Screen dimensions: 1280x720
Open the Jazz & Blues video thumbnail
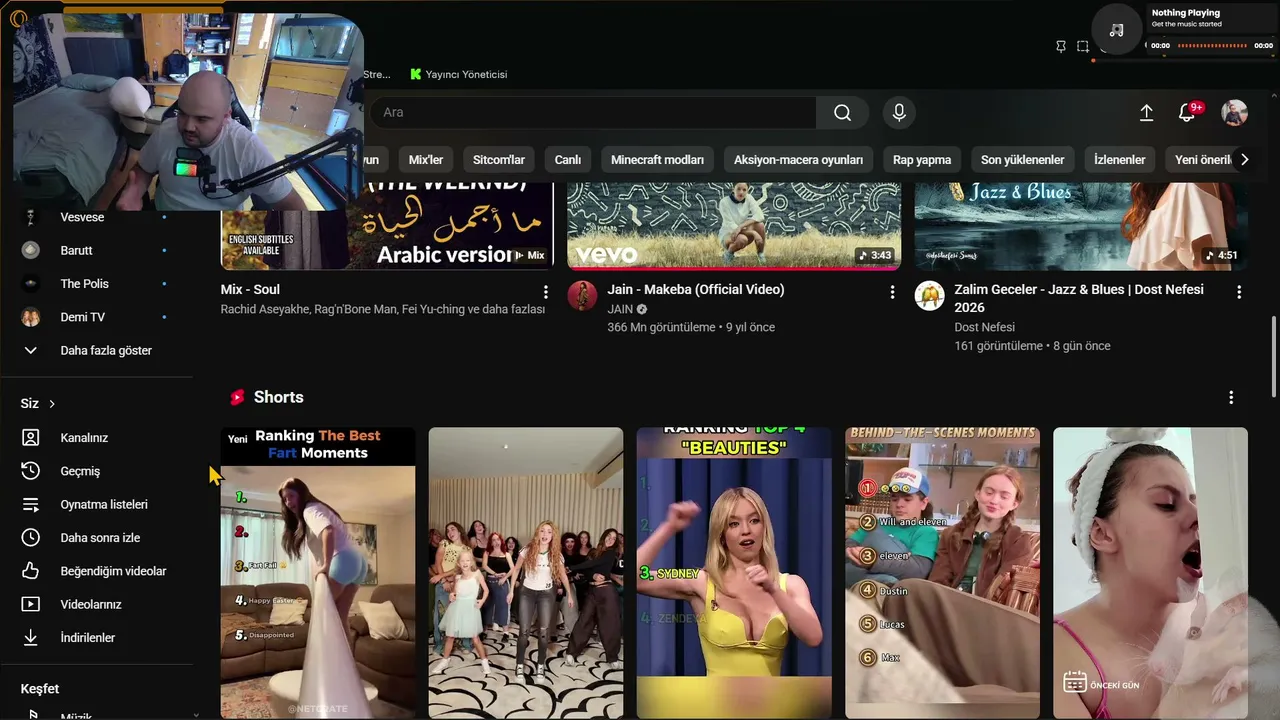(1081, 226)
